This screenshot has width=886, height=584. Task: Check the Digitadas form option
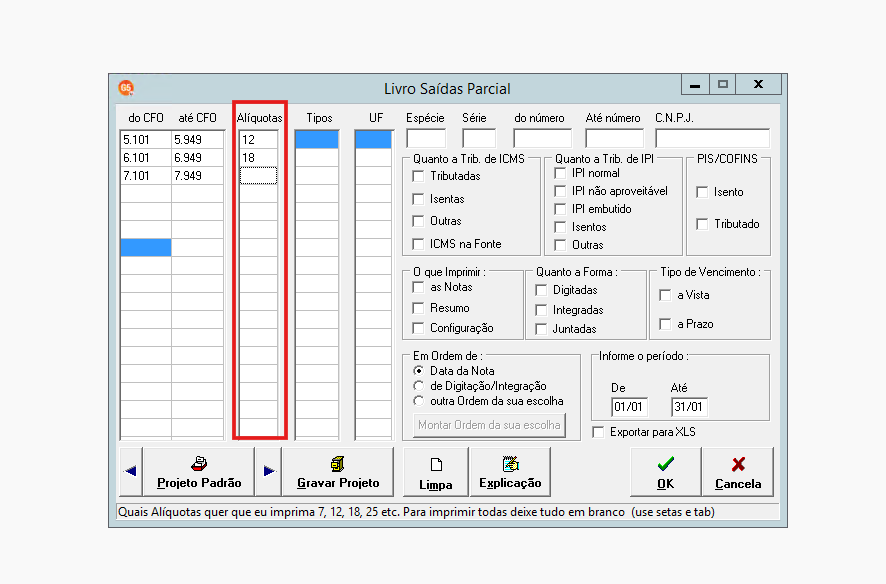tap(541, 290)
